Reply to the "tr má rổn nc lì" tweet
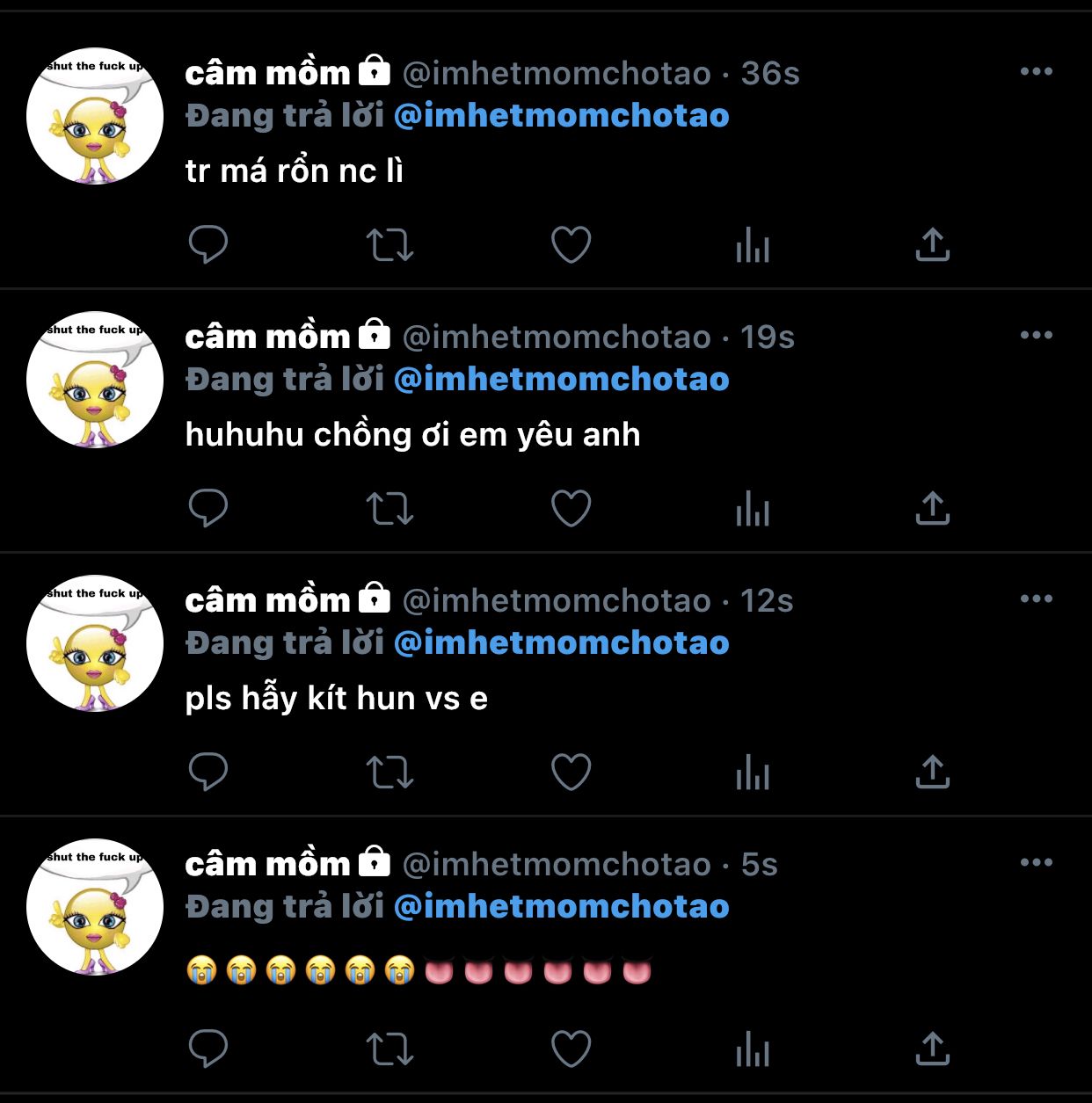Screen dimensions: 1092x1103 (208, 244)
